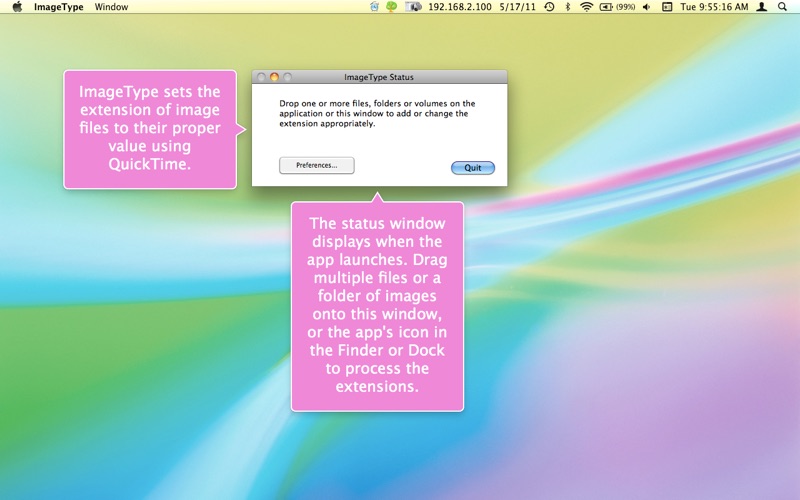The height and width of the screenshot is (500, 800).
Task: Click the Quit button
Action: pyautogui.click(x=473, y=168)
